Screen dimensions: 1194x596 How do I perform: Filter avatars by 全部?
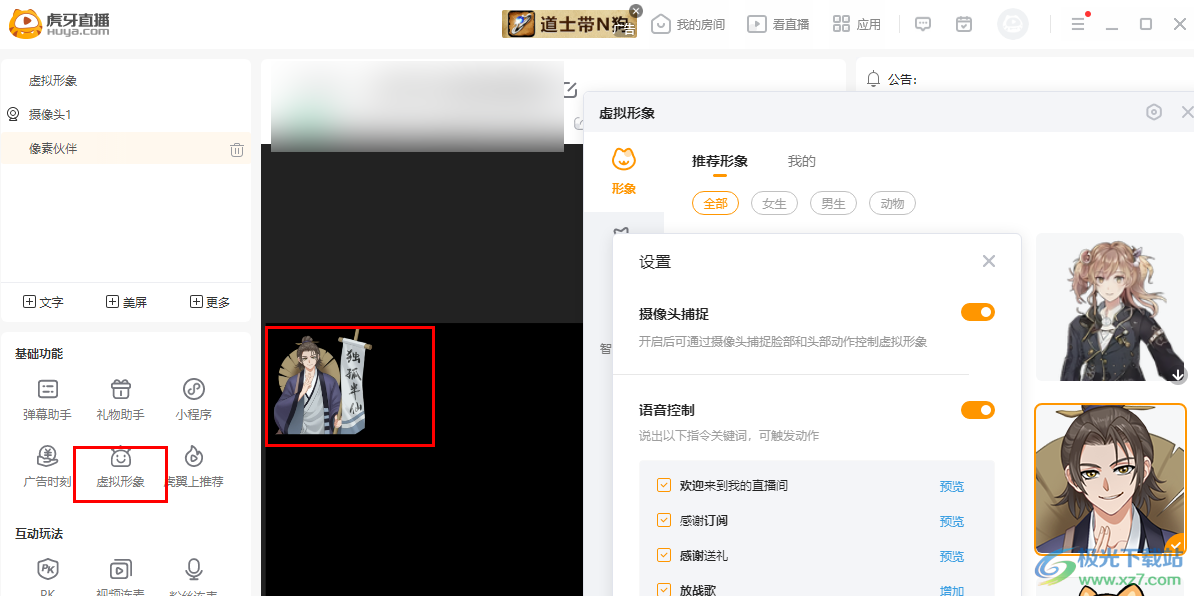(716, 203)
